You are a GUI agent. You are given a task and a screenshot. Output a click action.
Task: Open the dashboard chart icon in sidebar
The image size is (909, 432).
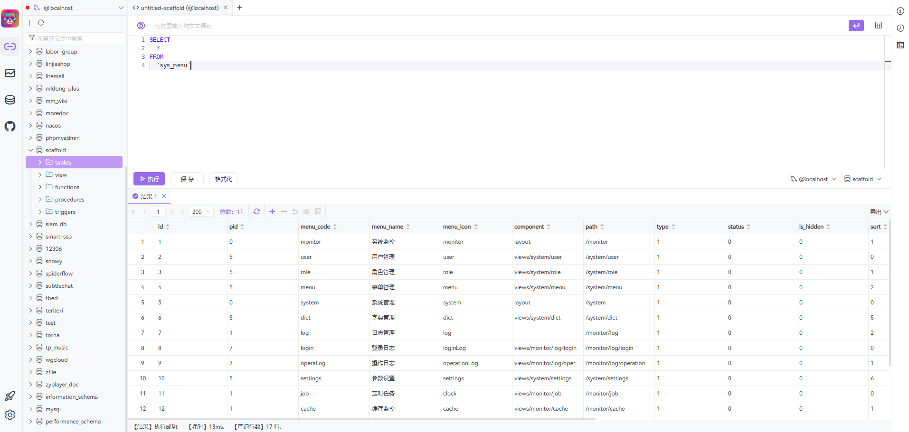coord(10,73)
